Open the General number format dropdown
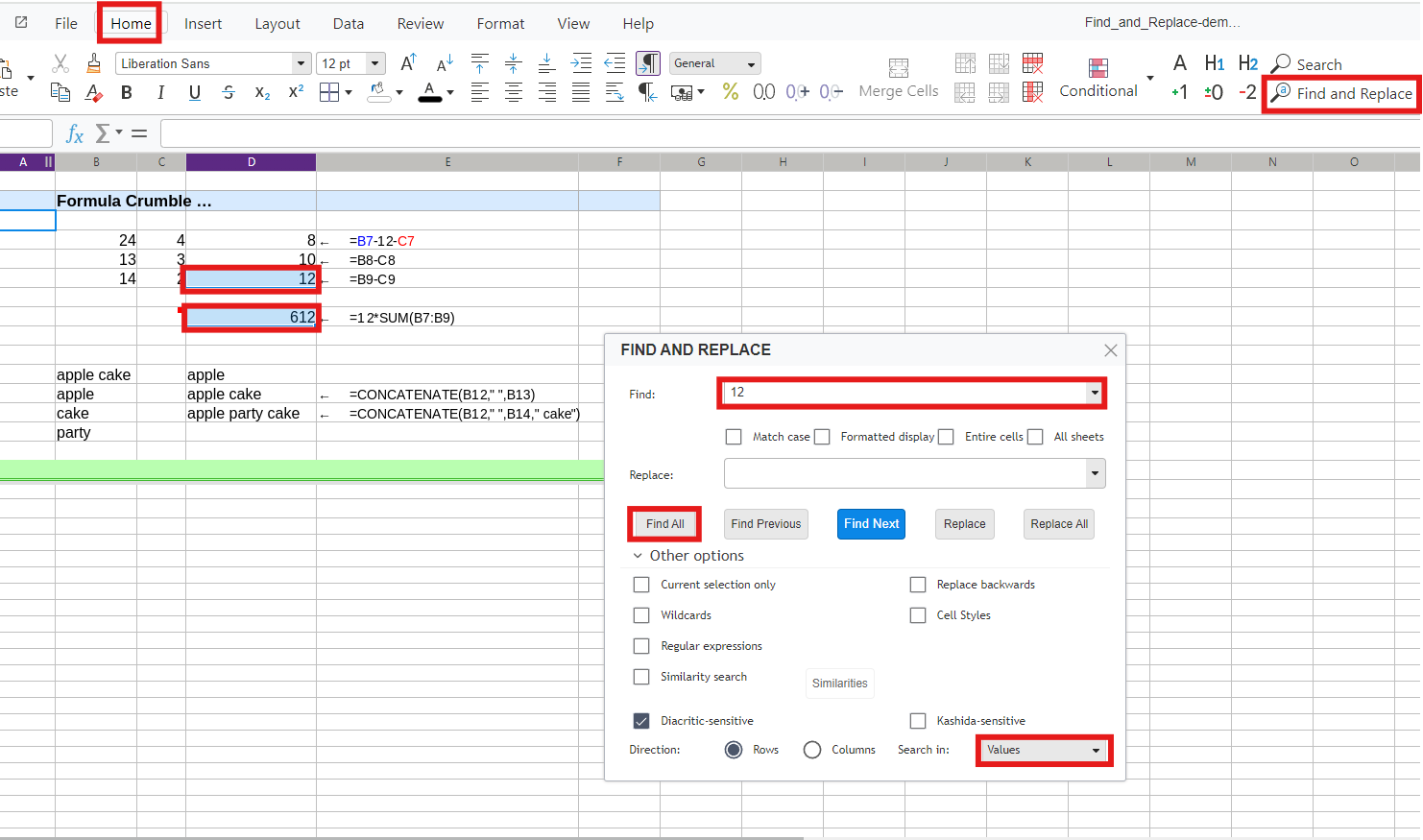Image resolution: width=1423 pixels, height=840 pixels. click(714, 63)
